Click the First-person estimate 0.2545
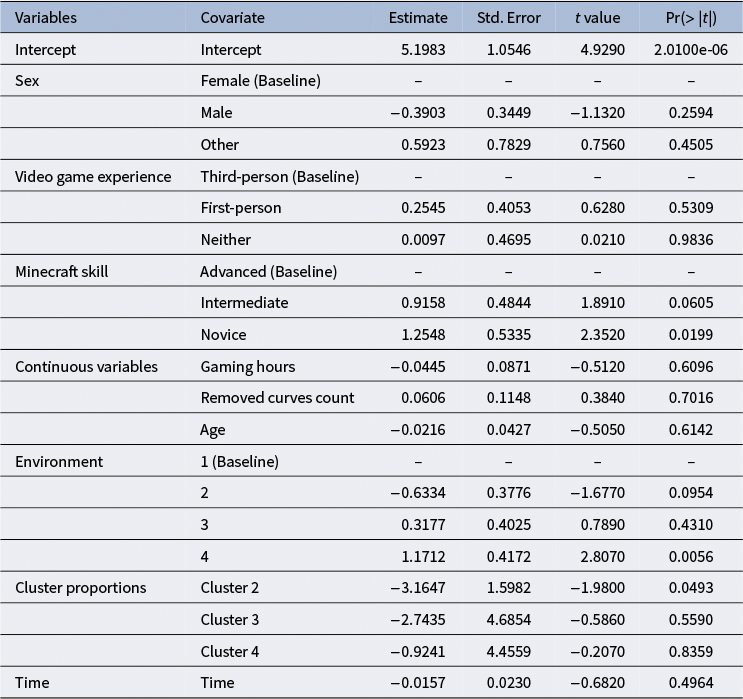Screen dimensions: 743x699 pyautogui.click(x=423, y=208)
